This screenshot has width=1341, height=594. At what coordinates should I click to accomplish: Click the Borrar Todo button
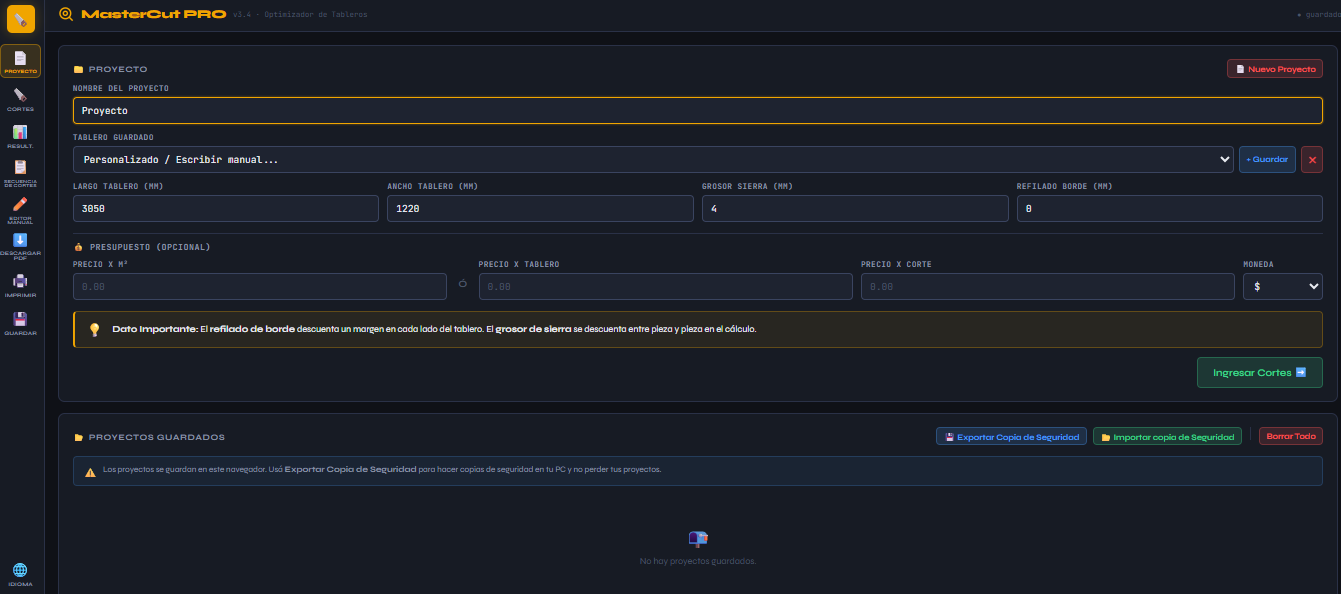[1291, 436]
